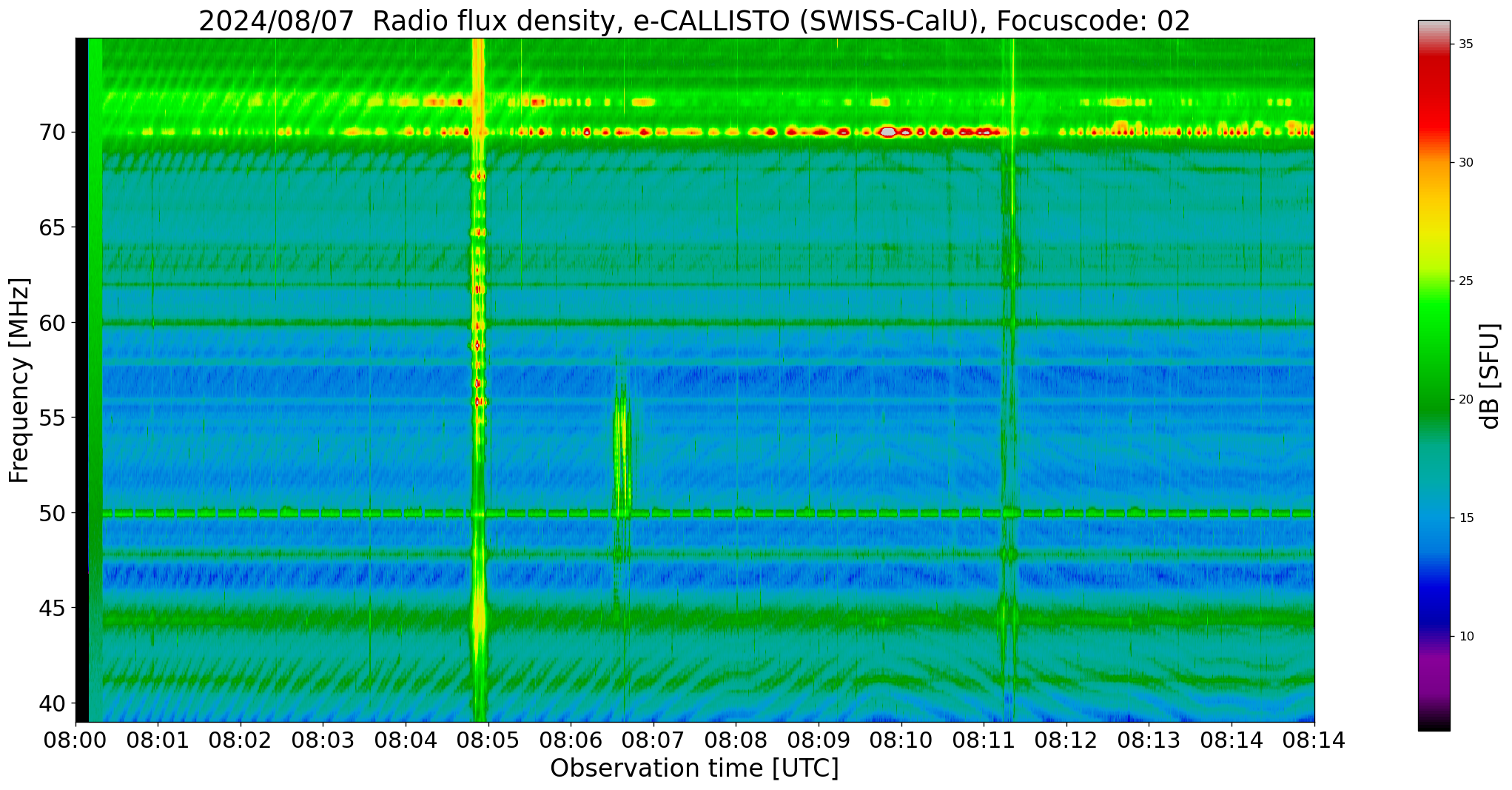The image size is (1512, 790).
Task: Click the 08:03 time tick label
Action: coord(323,740)
